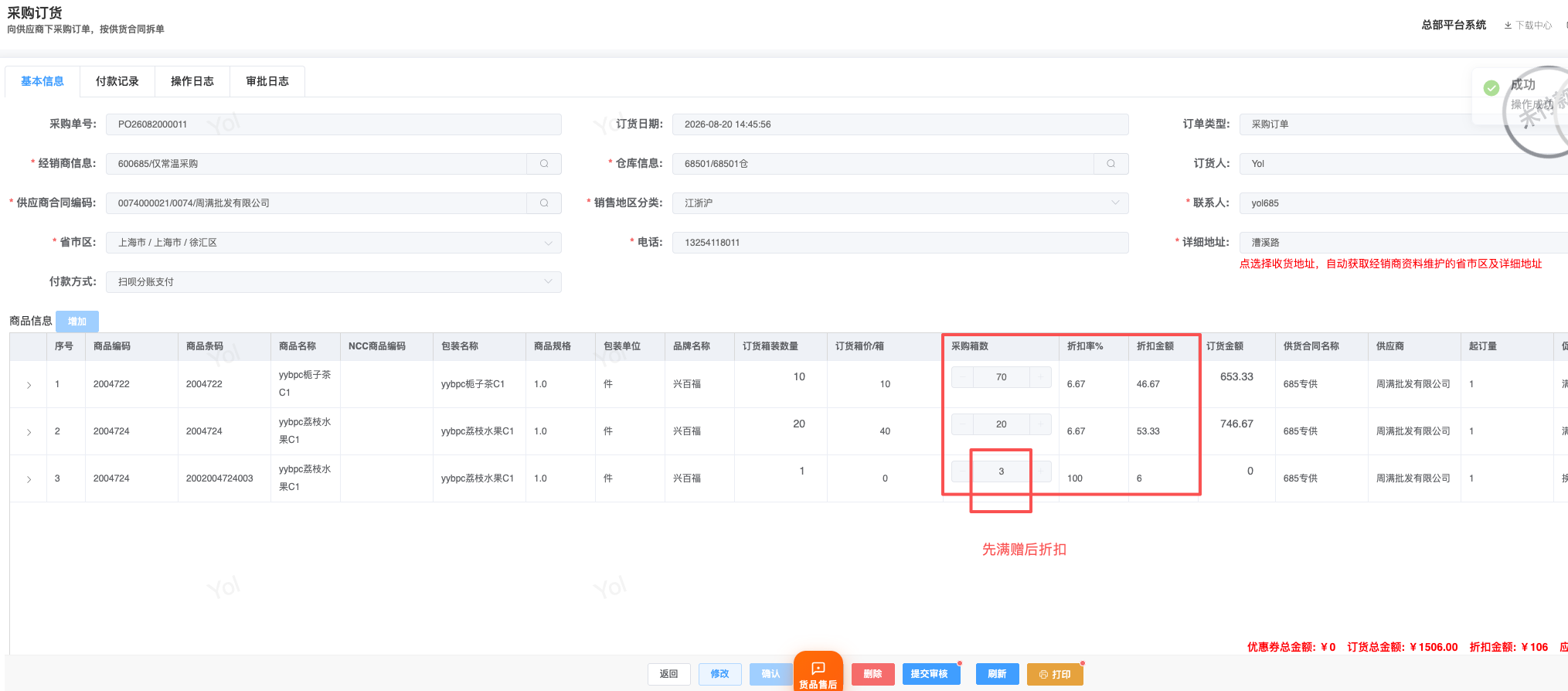1568x691 pixels.
Task: Click the 电话 input field
Action: click(x=900, y=243)
